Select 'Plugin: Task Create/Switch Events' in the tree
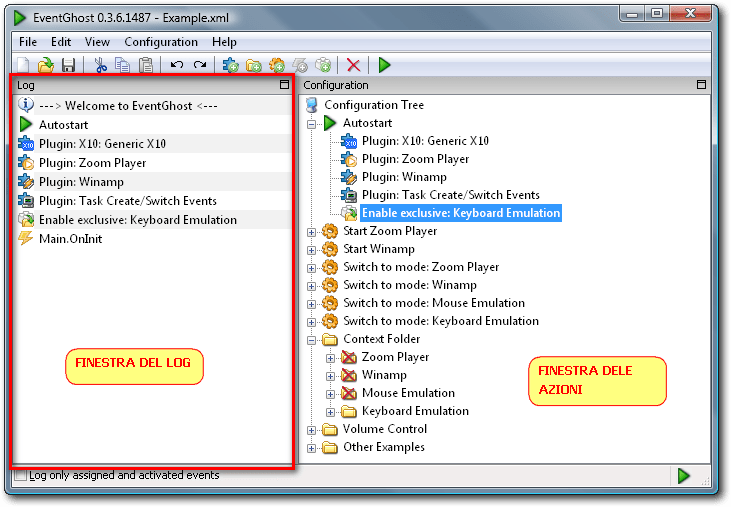731x507 pixels. point(451,195)
